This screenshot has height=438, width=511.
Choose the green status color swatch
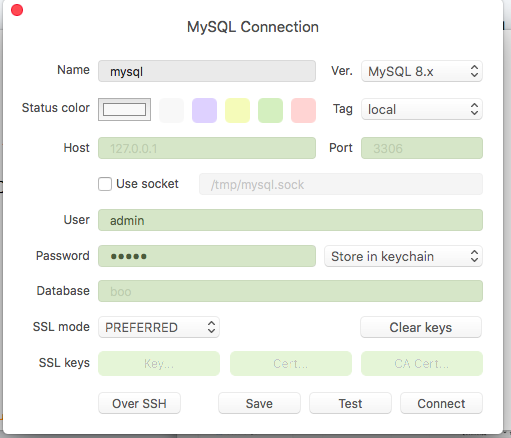click(270, 110)
